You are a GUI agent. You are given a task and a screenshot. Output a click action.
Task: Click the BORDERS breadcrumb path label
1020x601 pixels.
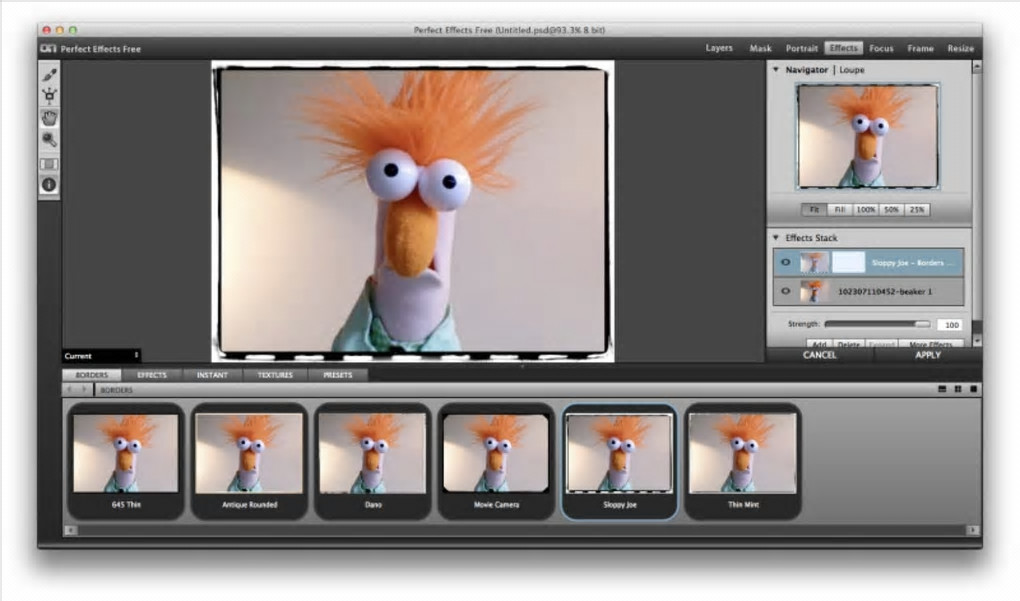(x=116, y=390)
